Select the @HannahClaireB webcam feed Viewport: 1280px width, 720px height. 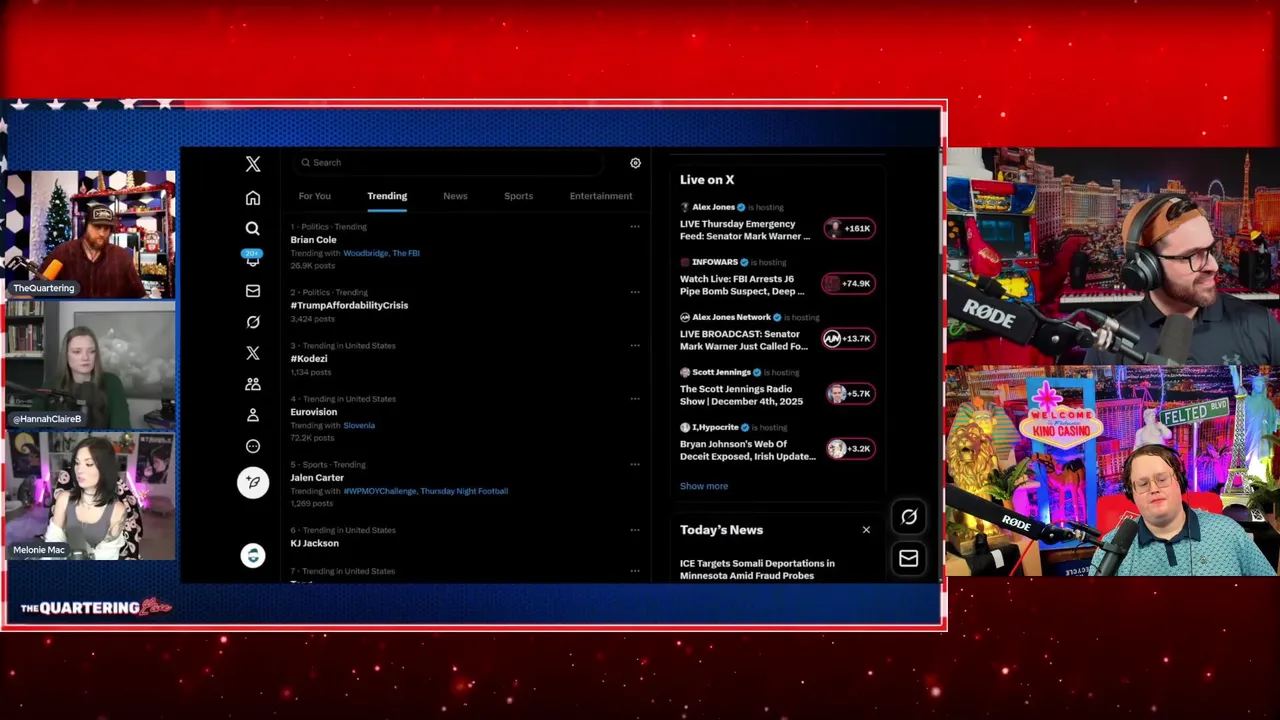tap(90, 365)
